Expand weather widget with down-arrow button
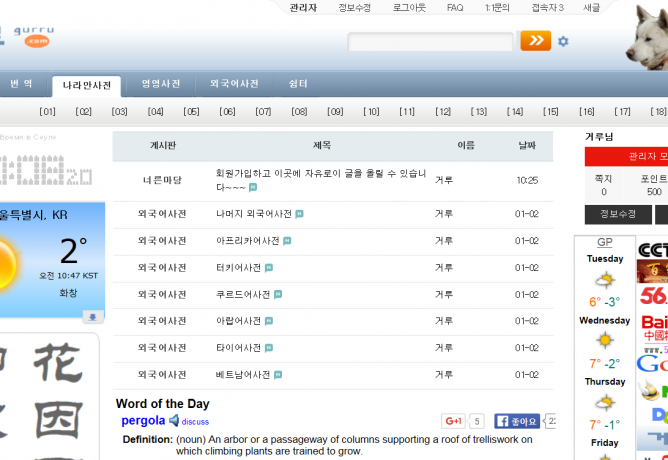668x460 pixels. [92, 317]
